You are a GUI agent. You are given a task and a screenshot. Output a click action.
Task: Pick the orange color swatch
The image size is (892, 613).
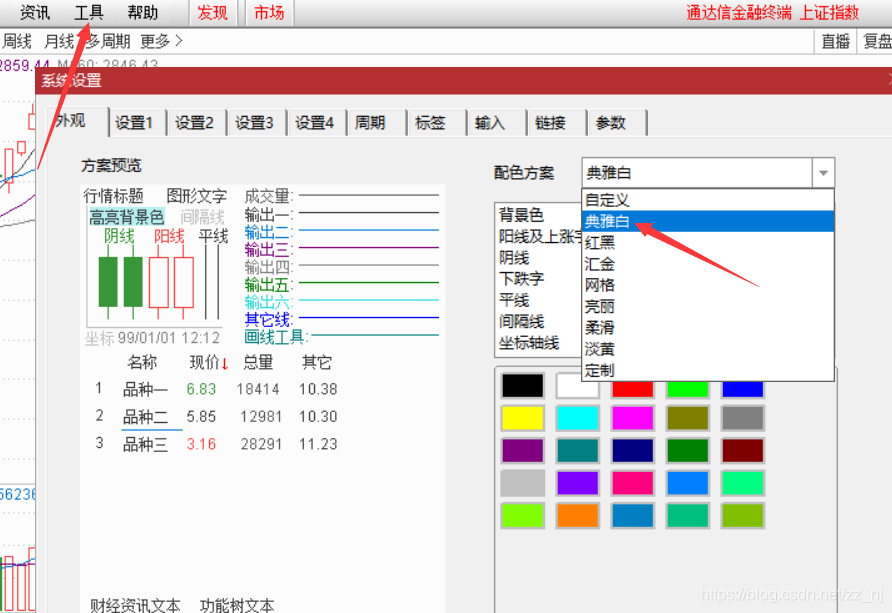click(x=577, y=516)
